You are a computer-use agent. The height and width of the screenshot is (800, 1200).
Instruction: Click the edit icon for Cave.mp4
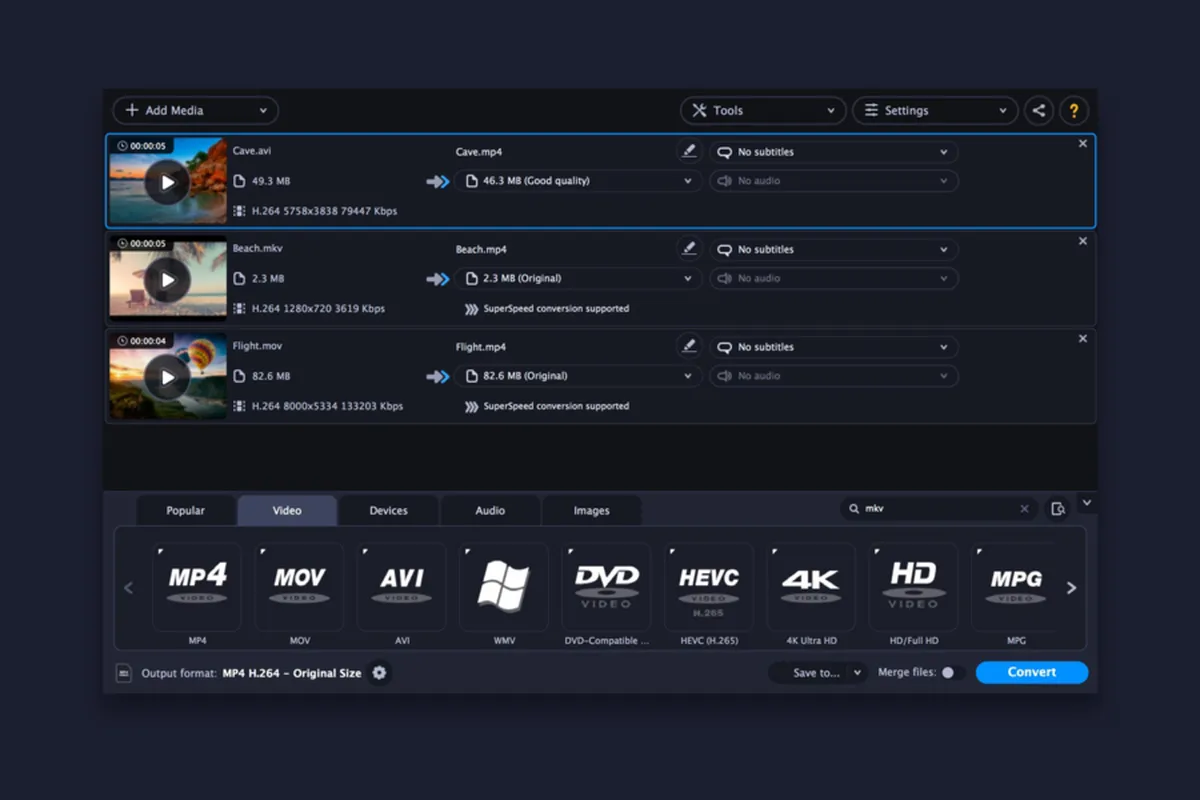pos(688,152)
